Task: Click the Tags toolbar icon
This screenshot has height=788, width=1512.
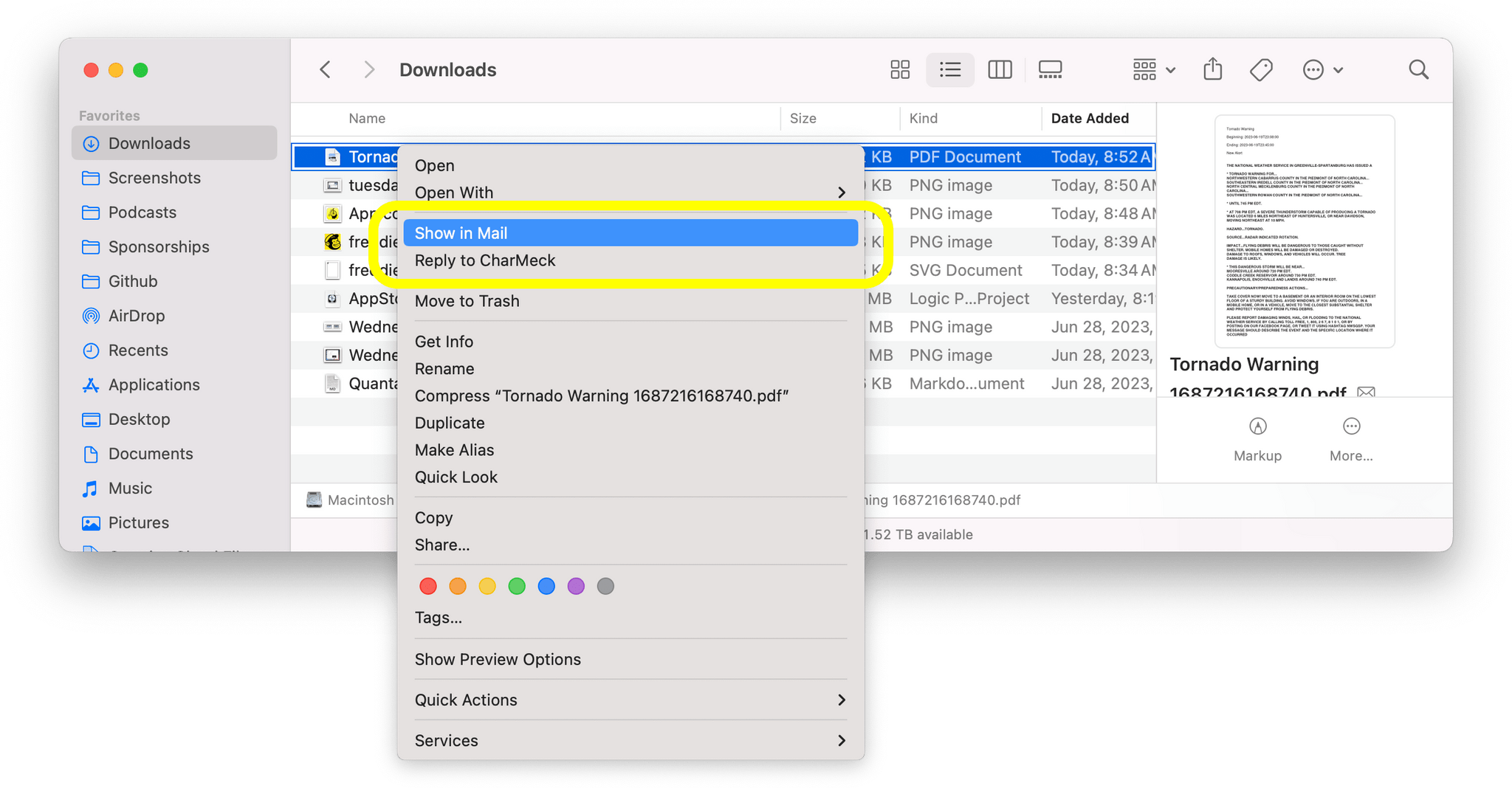Action: pos(1261,70)
